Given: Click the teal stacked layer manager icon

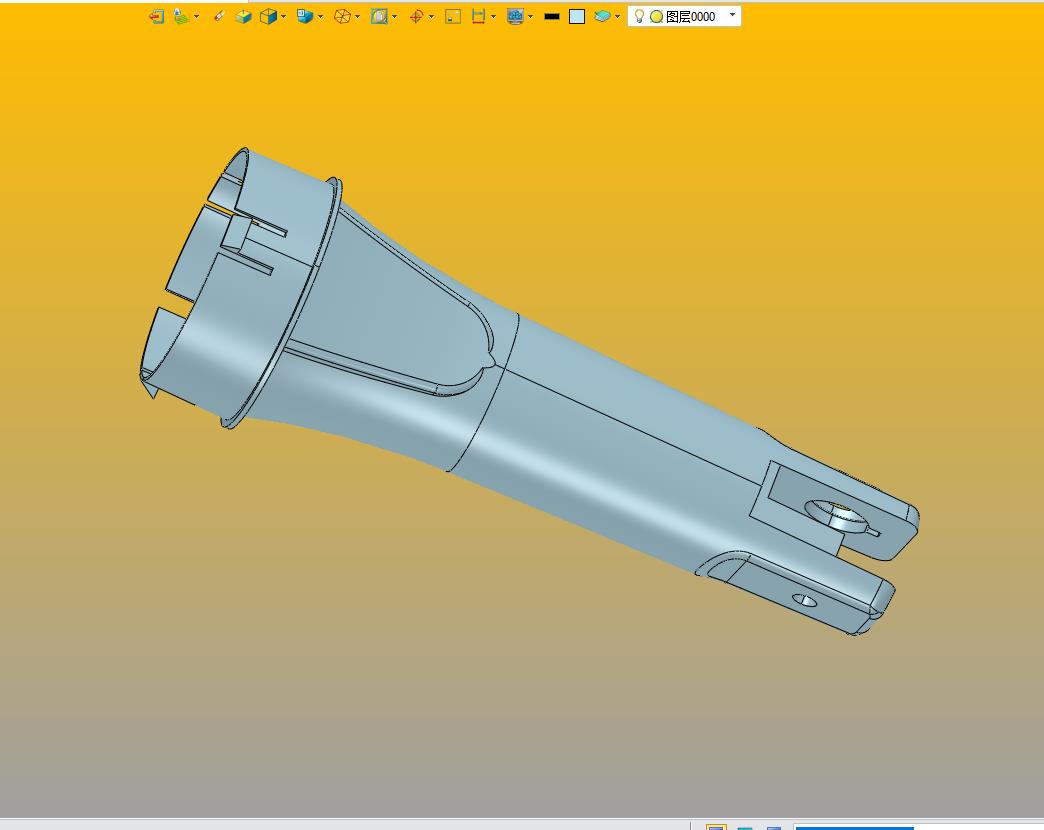Looking at the screenshot, I should [602, 17].
